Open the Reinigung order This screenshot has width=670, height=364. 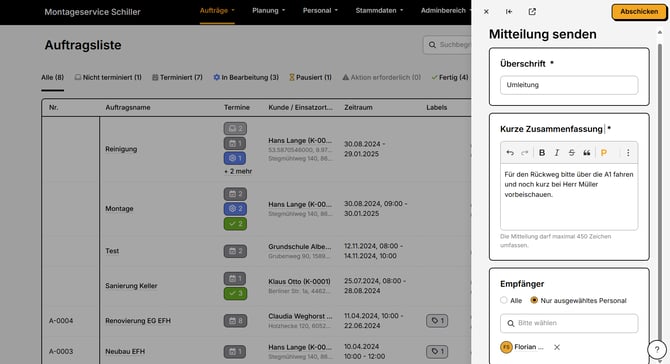[121, 149]
